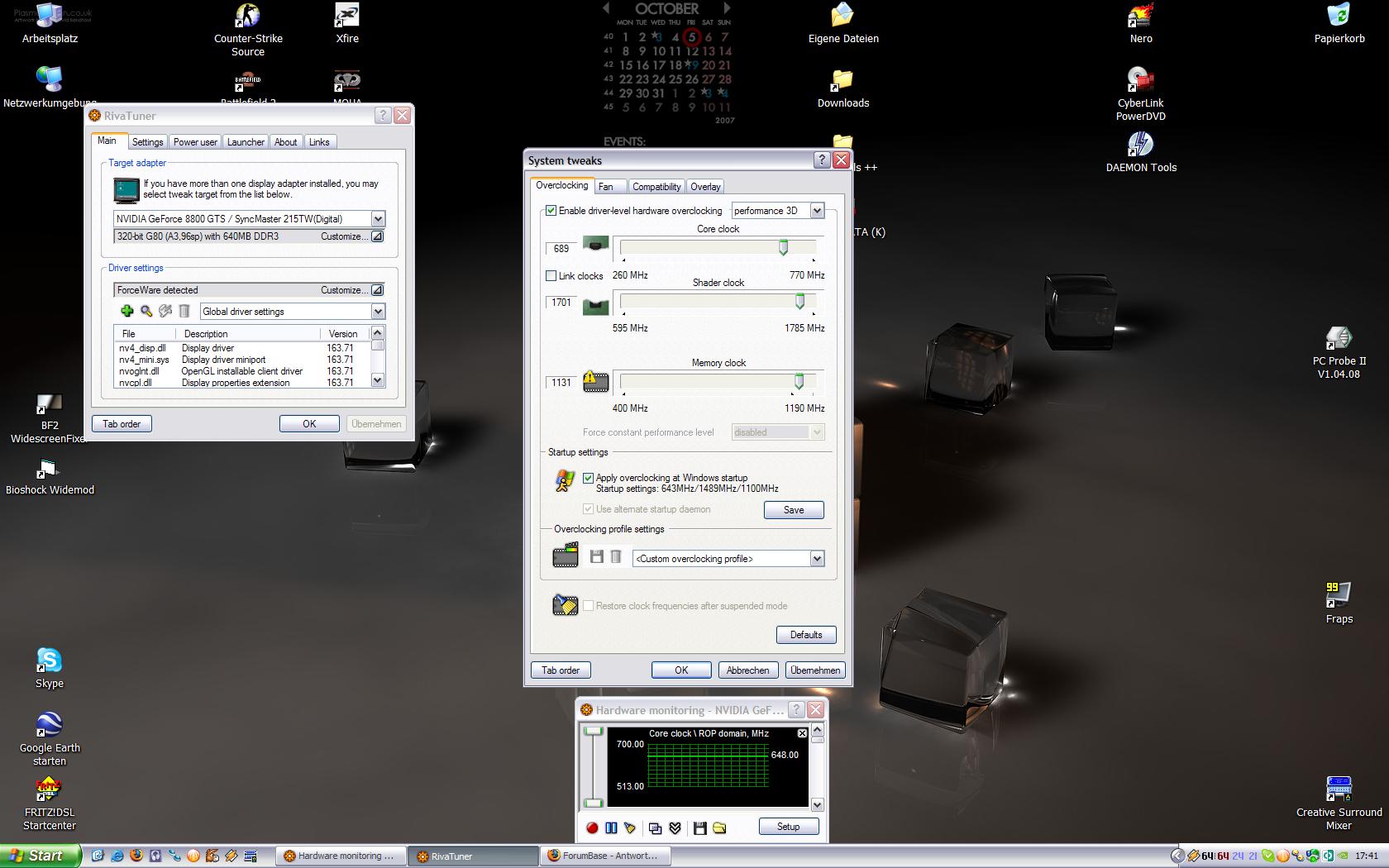
Task: Switch to ForumBase taskbar window
Action: [x=605, y=856]
